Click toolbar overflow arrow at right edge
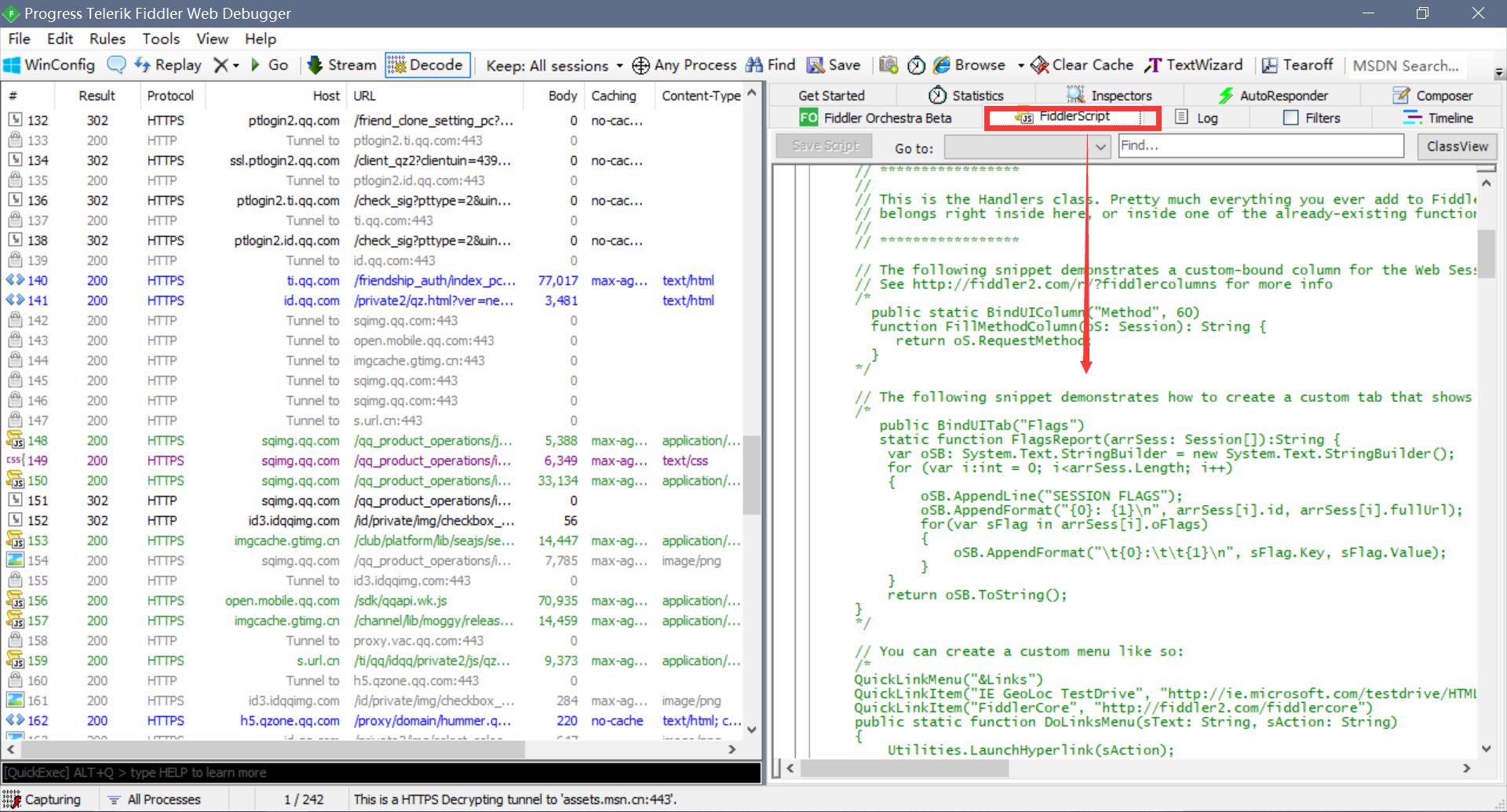This screenshot has height=812, width=1507. (1498, 72)
